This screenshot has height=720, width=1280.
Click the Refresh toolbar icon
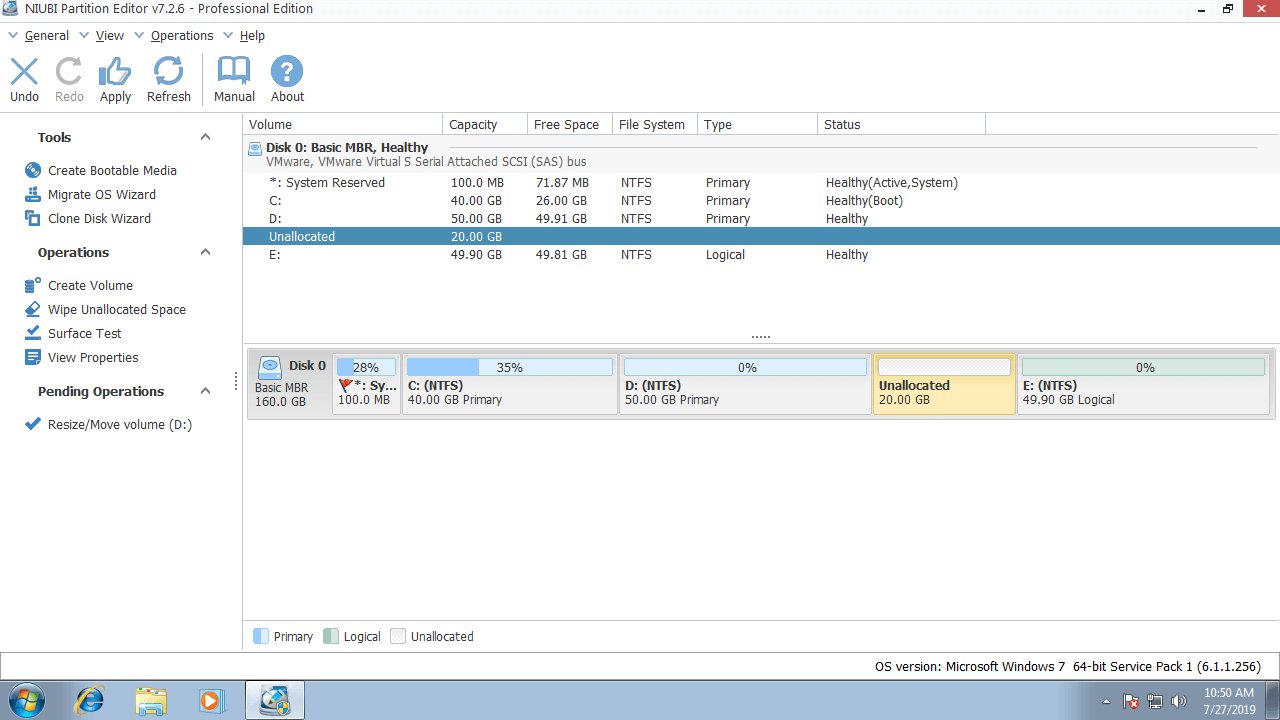point(168,73)
